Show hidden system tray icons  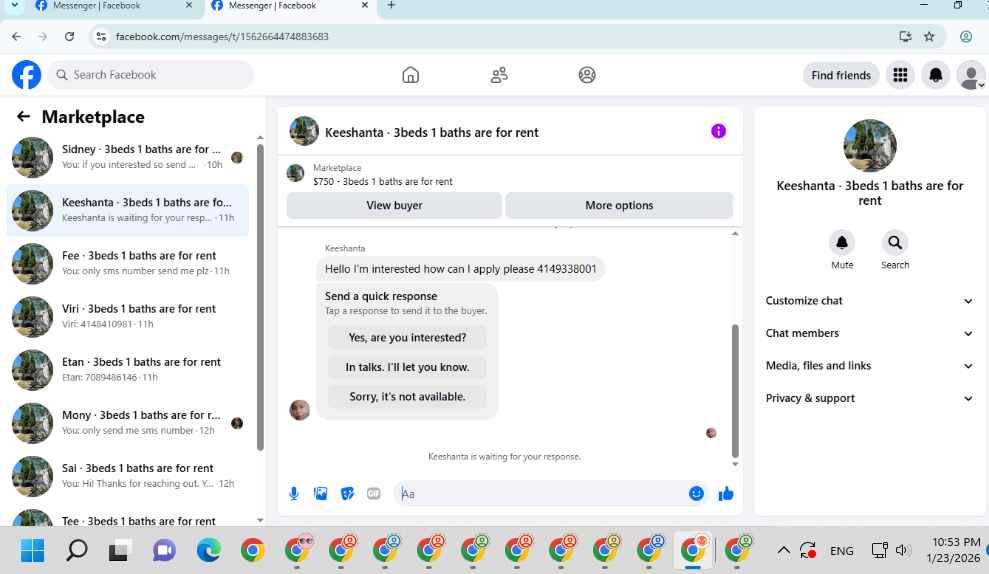tap(783, 551)
